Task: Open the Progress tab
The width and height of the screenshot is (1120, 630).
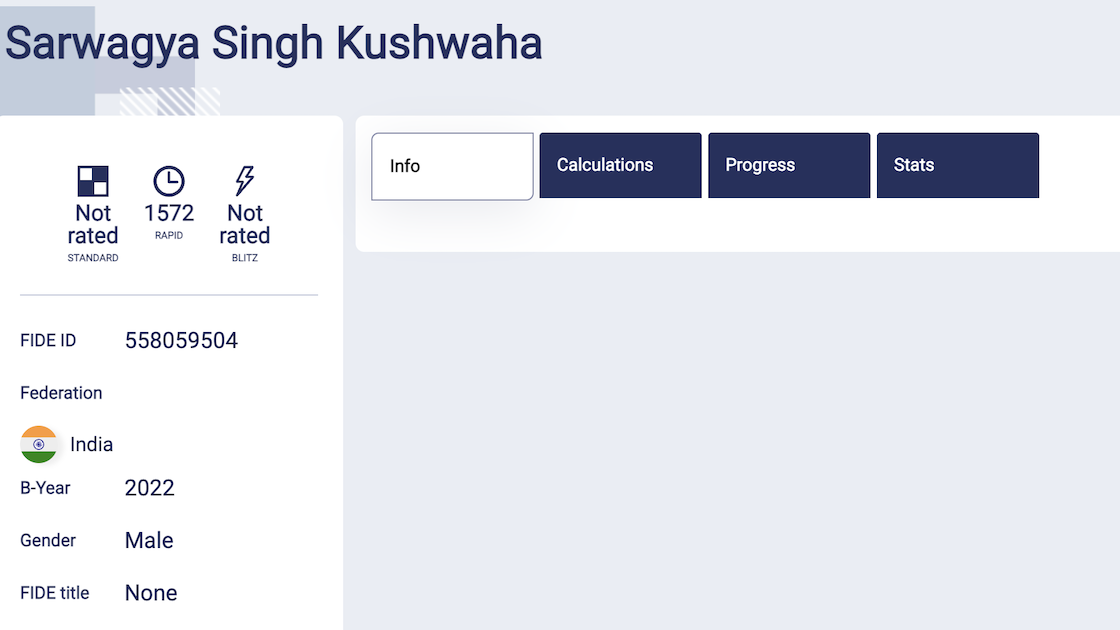Action: click(788, 165)
